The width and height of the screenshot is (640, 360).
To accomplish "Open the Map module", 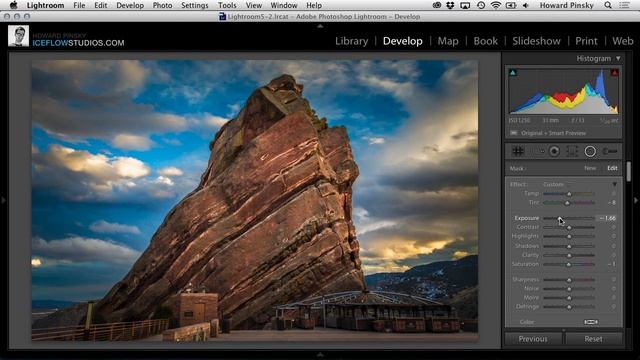I will tap(448, 41).
